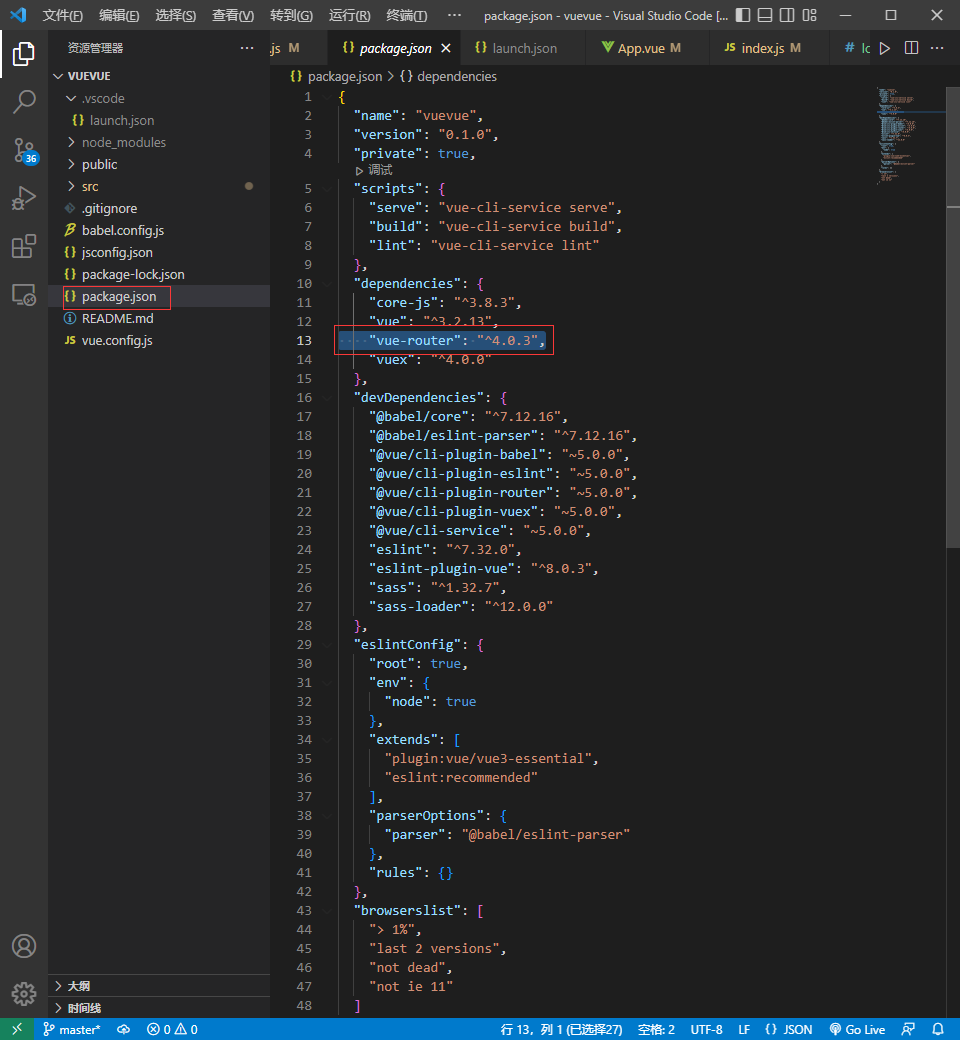Open the Source Control view with 36 changes

pos(23,150)
